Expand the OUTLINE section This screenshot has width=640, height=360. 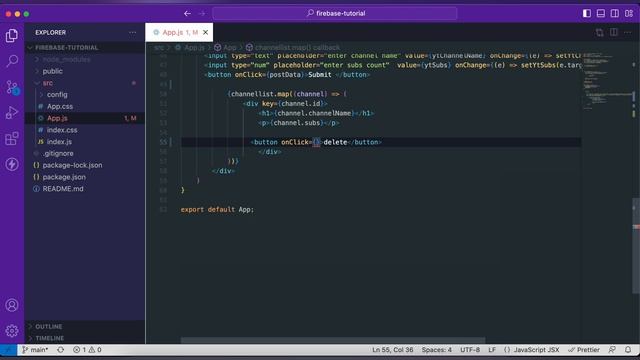coord(85,327)
